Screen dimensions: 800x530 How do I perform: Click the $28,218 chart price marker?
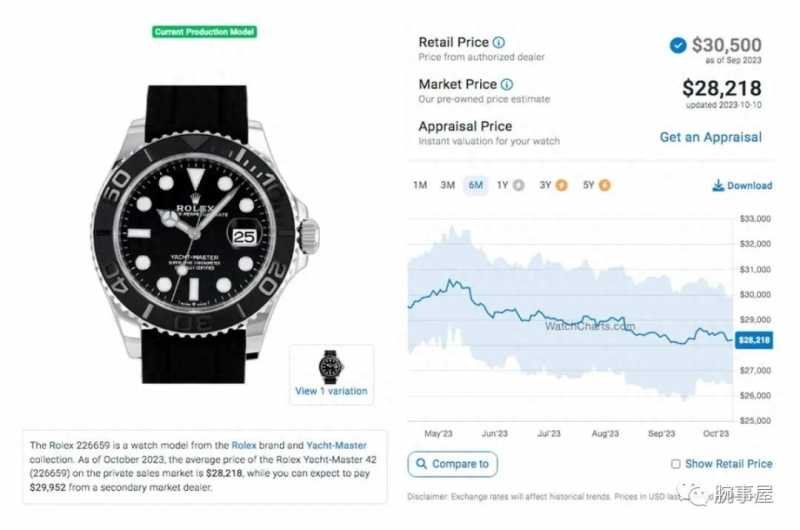(x=754, y=340)
